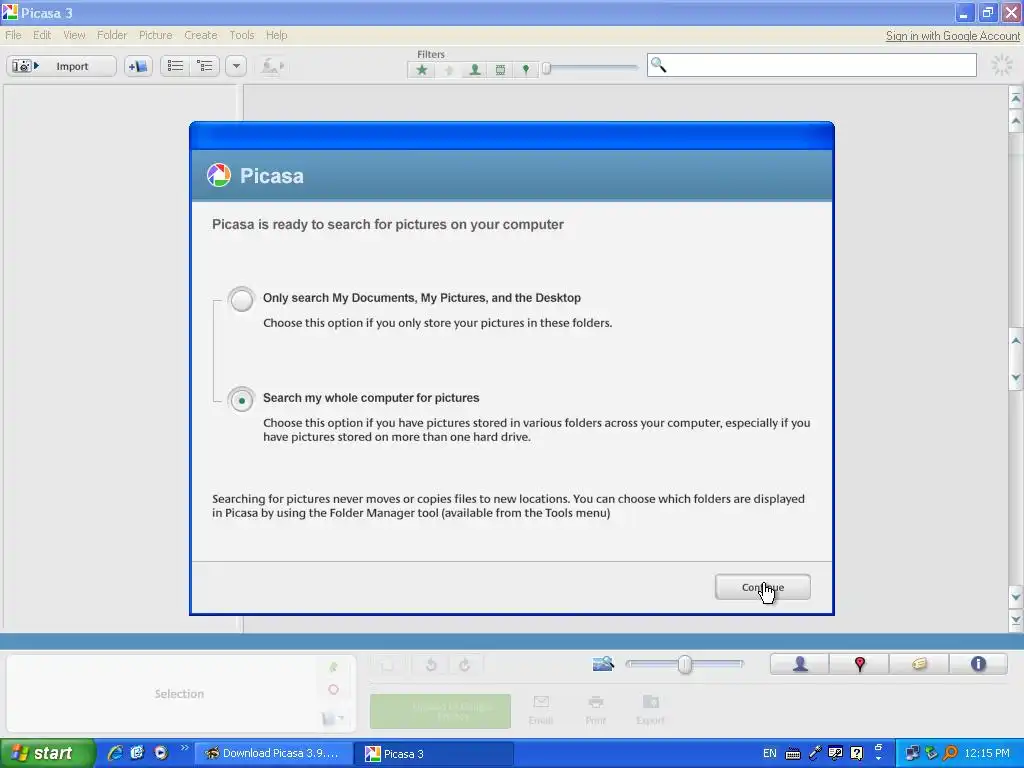Open Internet Explorer from quick launch

115,753
